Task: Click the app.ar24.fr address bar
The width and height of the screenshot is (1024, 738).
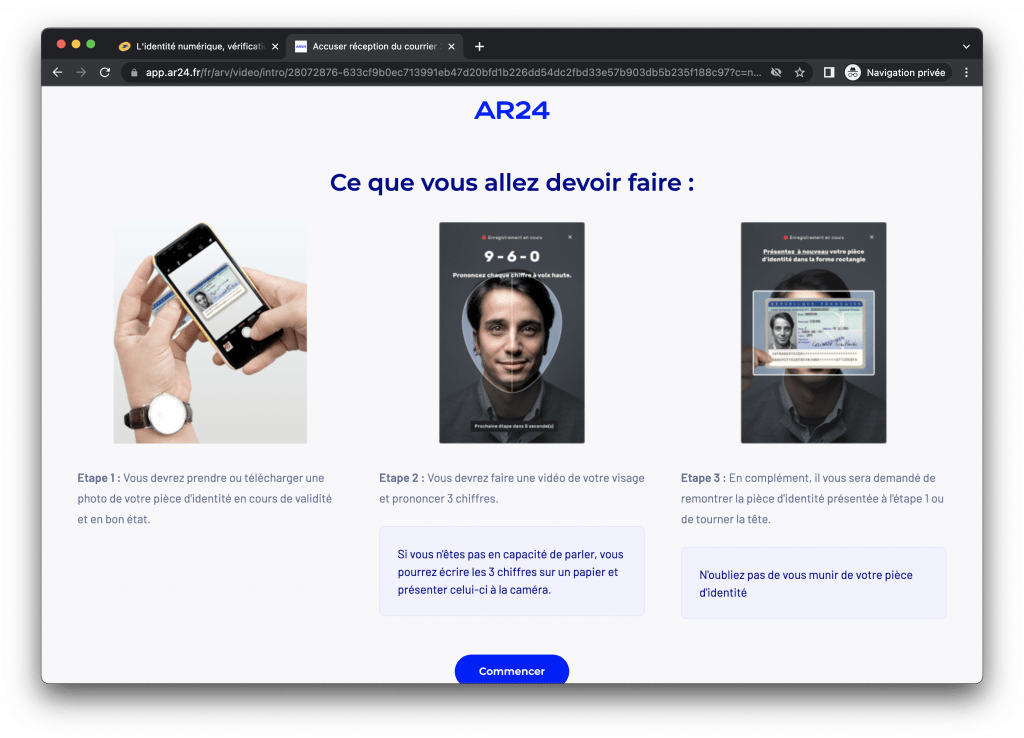Action: 452,72
